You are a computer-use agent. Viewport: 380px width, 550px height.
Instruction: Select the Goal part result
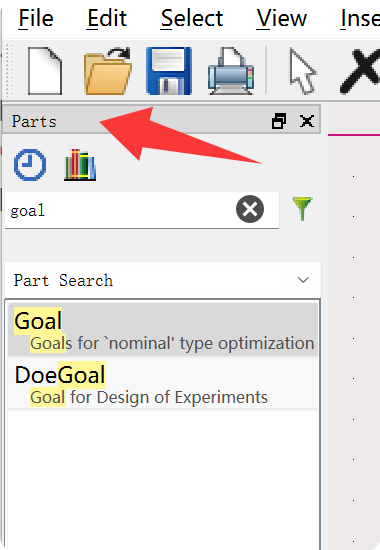[163, 330]
